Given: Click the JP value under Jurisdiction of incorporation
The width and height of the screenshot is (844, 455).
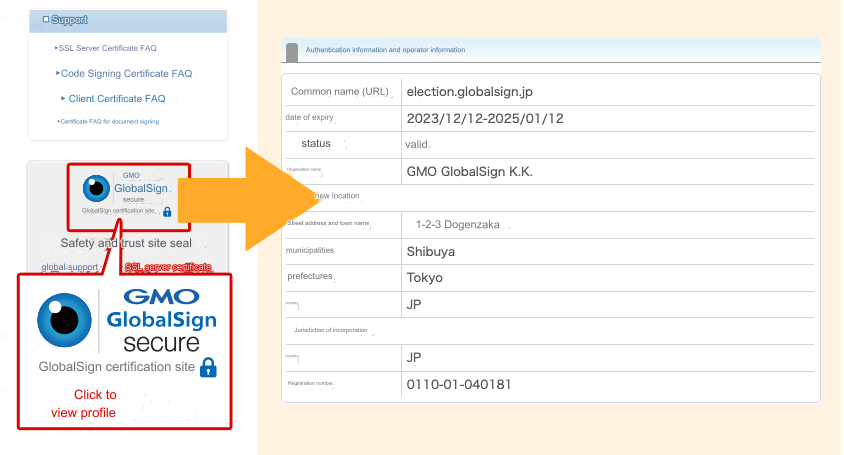Looking at the screenshot, I should click(414, 358).
